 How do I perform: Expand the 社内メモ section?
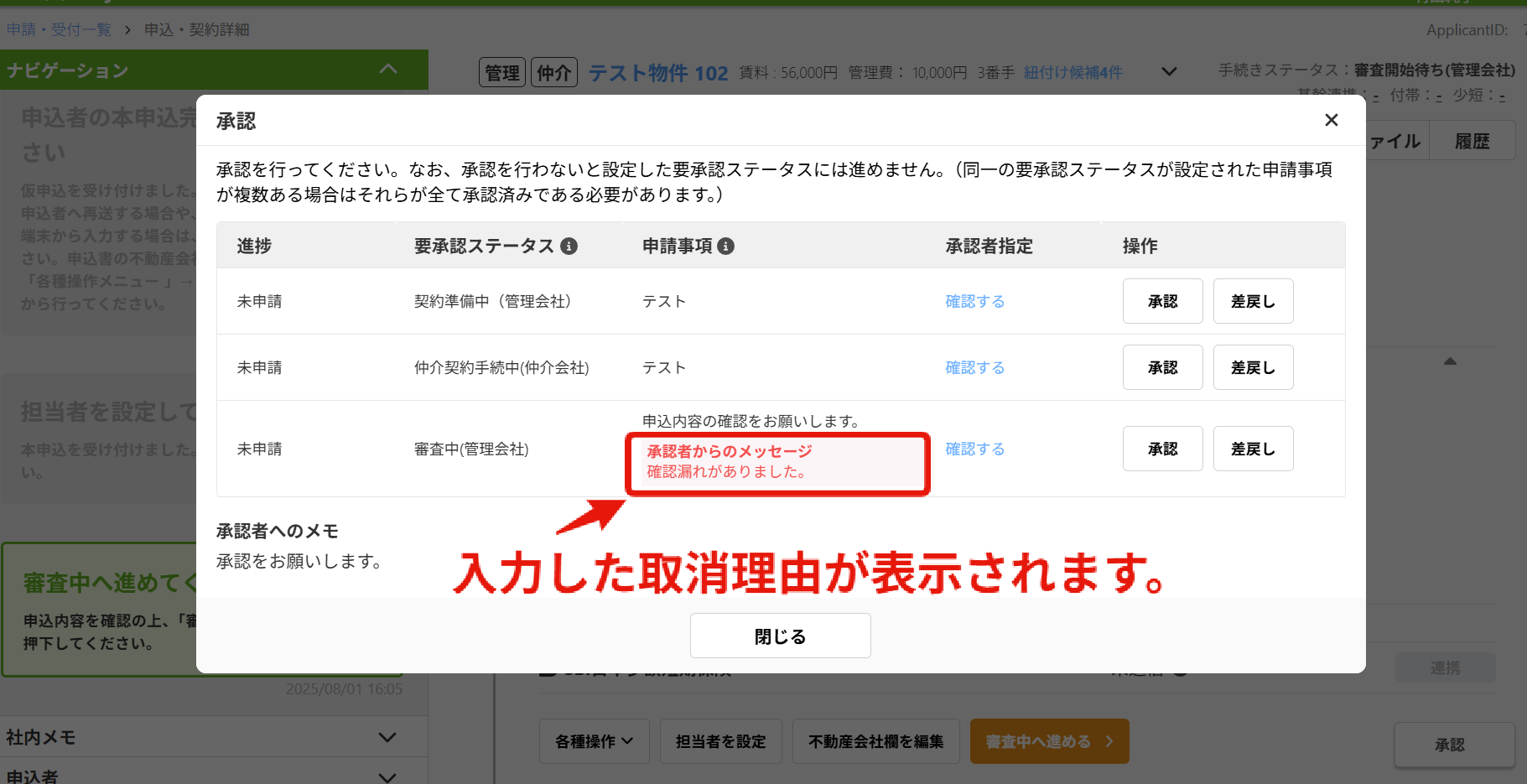click(387, 737)
